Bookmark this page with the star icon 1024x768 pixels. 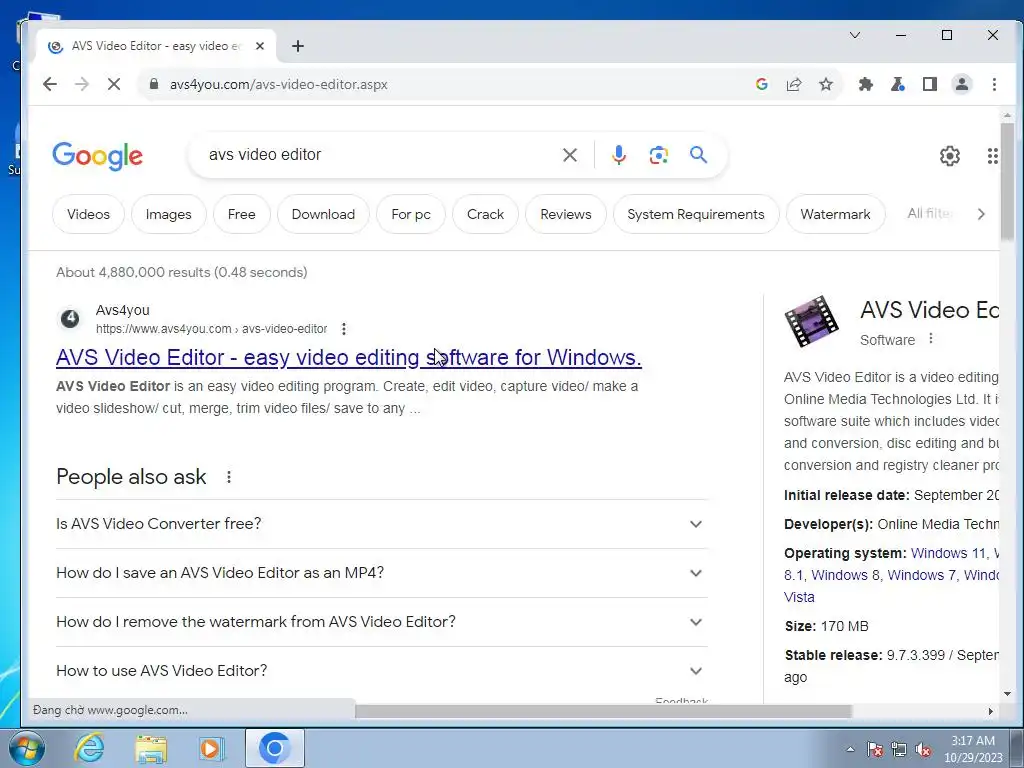pyautogui.click(x=826, y=84)
